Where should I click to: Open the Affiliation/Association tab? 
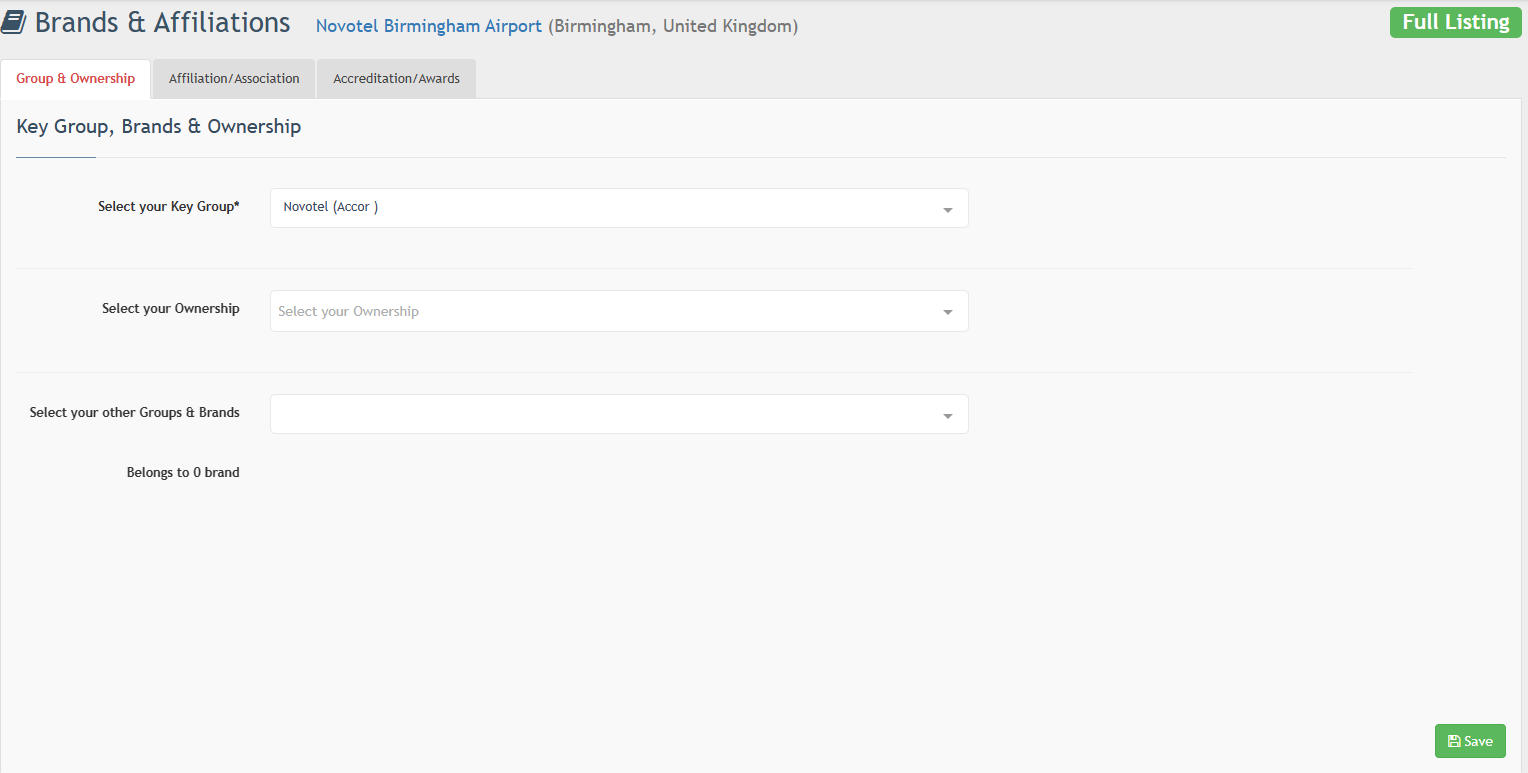pos(234,79)
